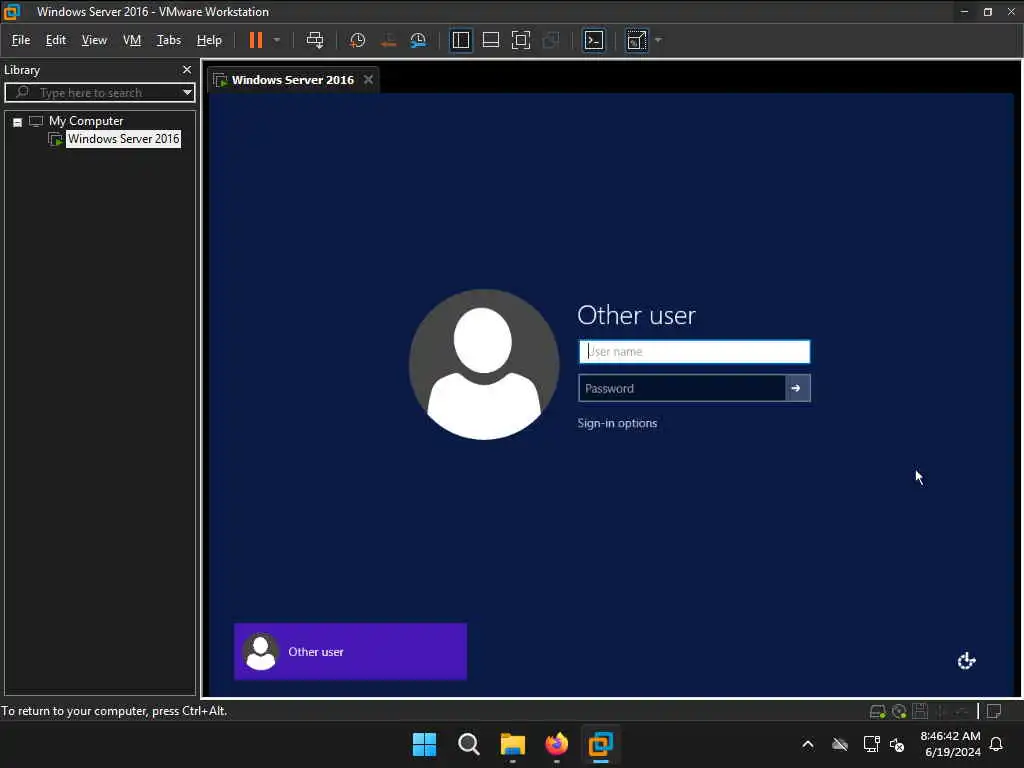Open the snapshot manager
This screenshot has width=1024, height=768.
click(418, 40)
